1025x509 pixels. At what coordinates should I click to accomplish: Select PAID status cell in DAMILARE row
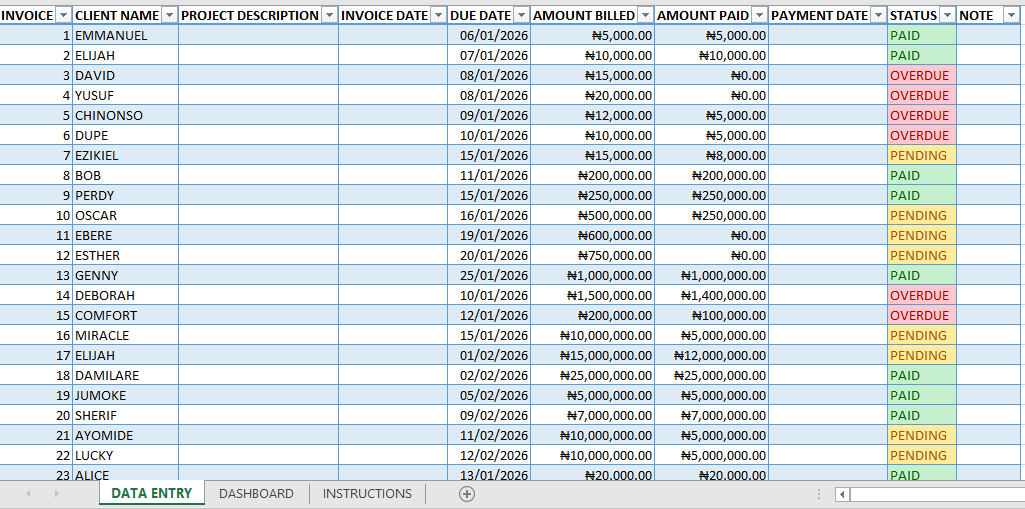(922, 375)
